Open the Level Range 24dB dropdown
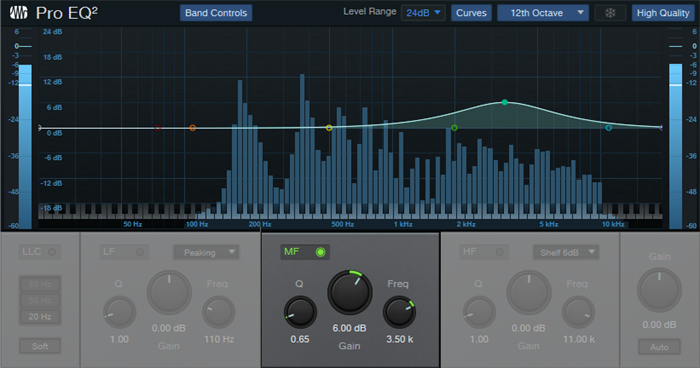 click(423, 13)
